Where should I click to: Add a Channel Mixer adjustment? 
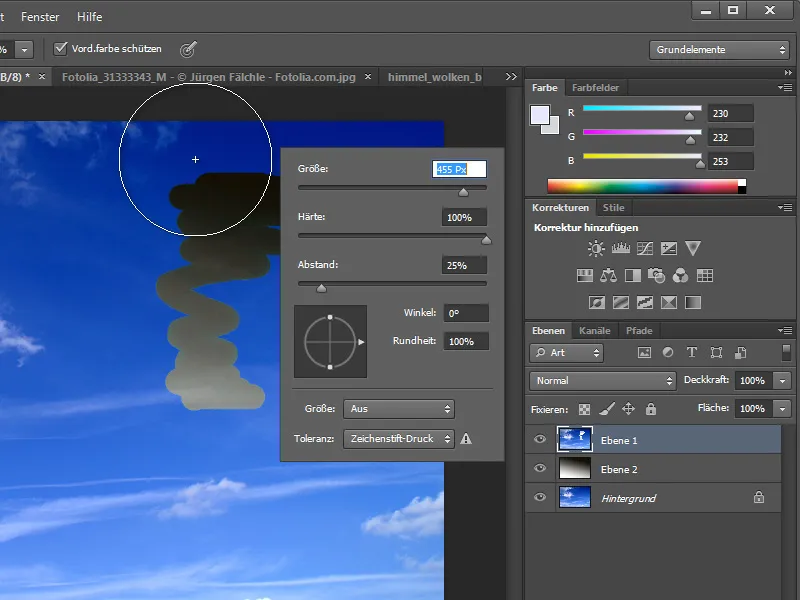(x=680, y=276)
